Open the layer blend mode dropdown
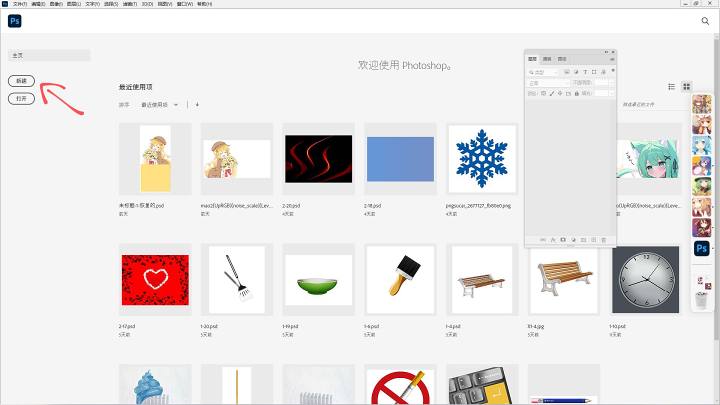Screen dimensions: 720x405 coord(548,83)
